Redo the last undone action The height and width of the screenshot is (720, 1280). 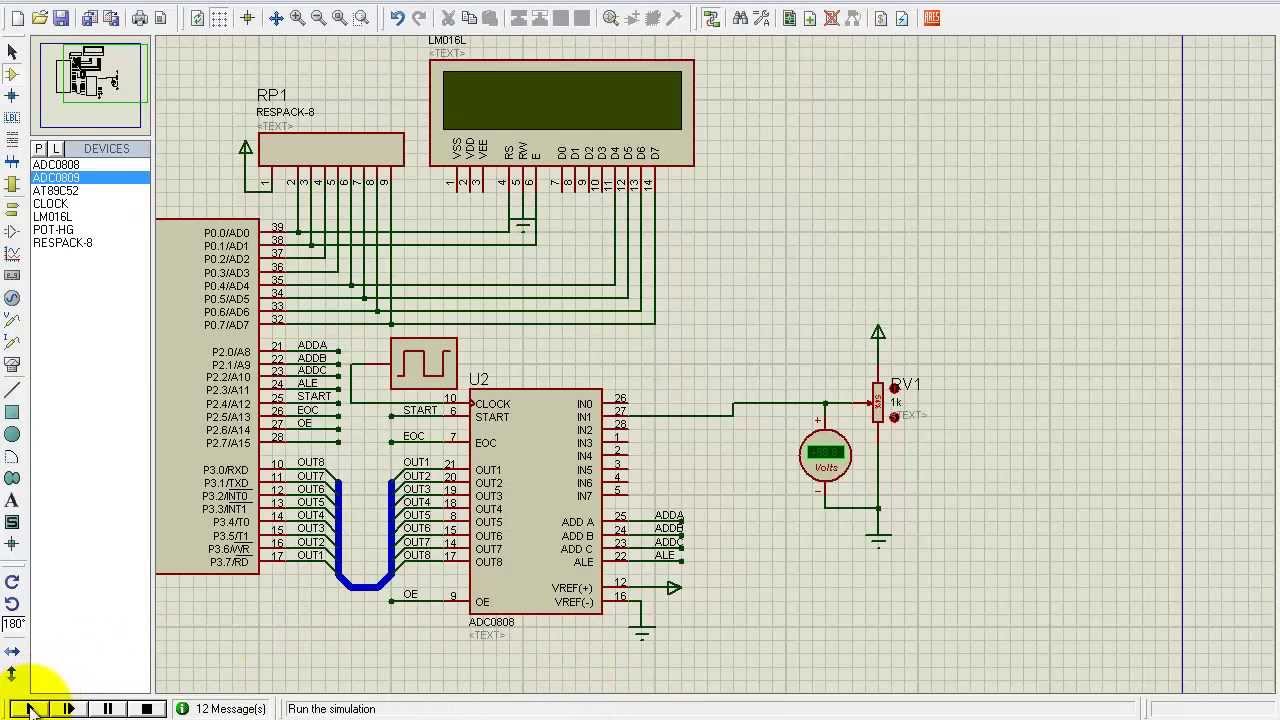pyautogui.click(x=419, y=18)
